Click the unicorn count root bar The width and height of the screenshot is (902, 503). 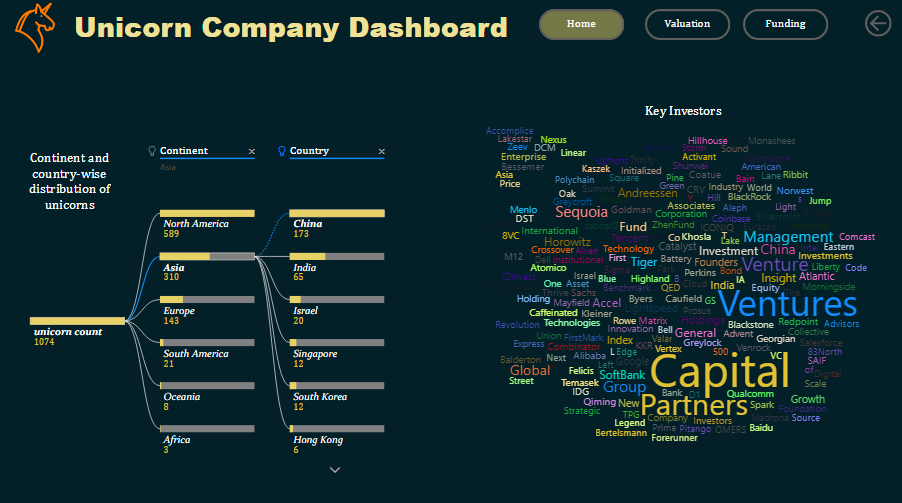point(77,321)
